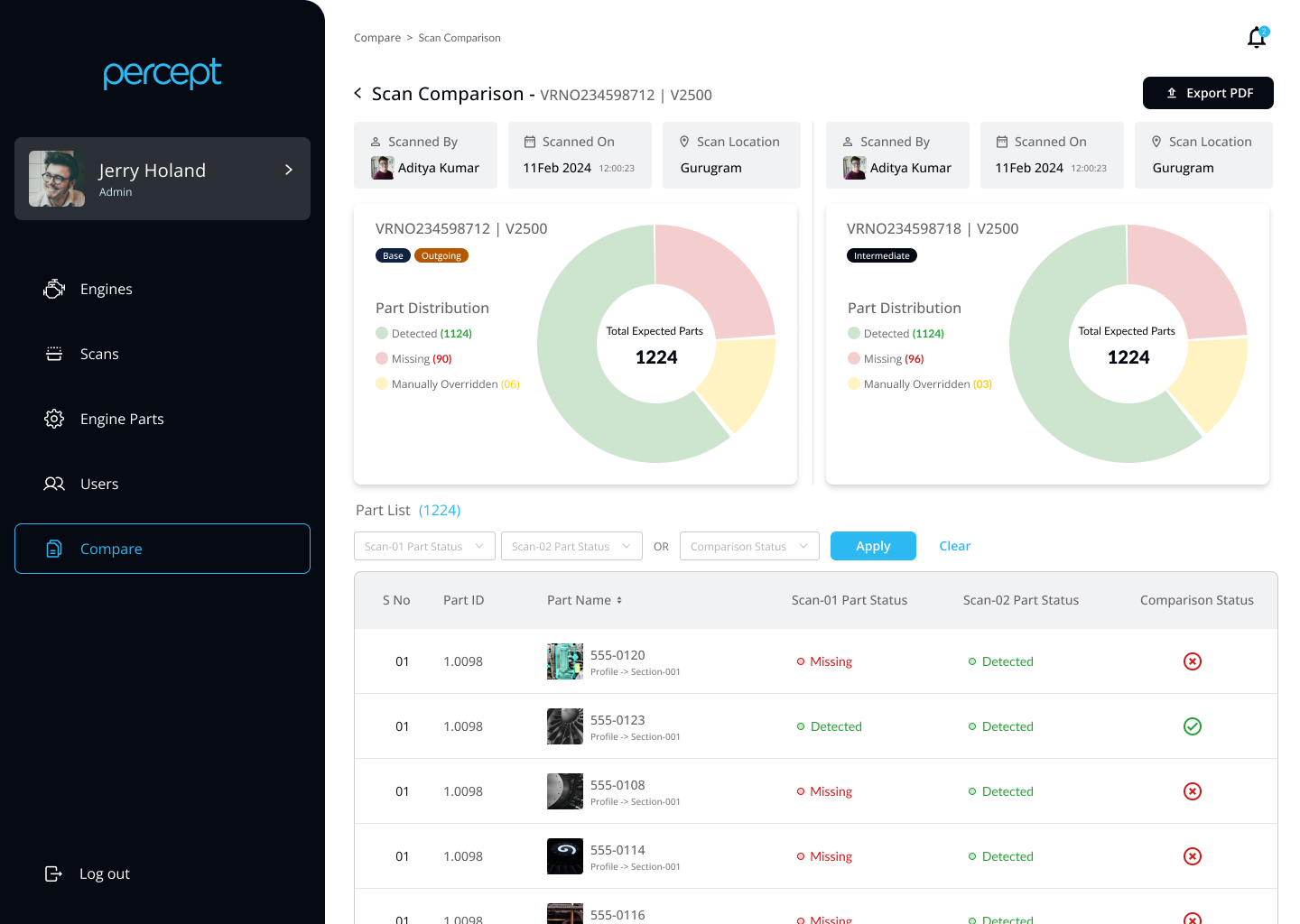Image resolution: width=1300 pixels, height=924 pixels.
Task: Click the Clear filters link
Action: pyautogui.click(x=954, y=546)
